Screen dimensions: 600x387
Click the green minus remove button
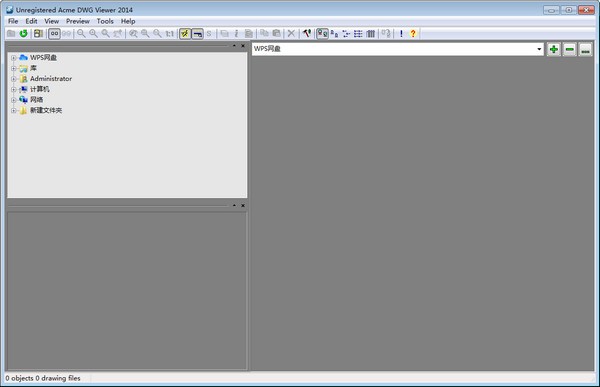click(570, 49)
